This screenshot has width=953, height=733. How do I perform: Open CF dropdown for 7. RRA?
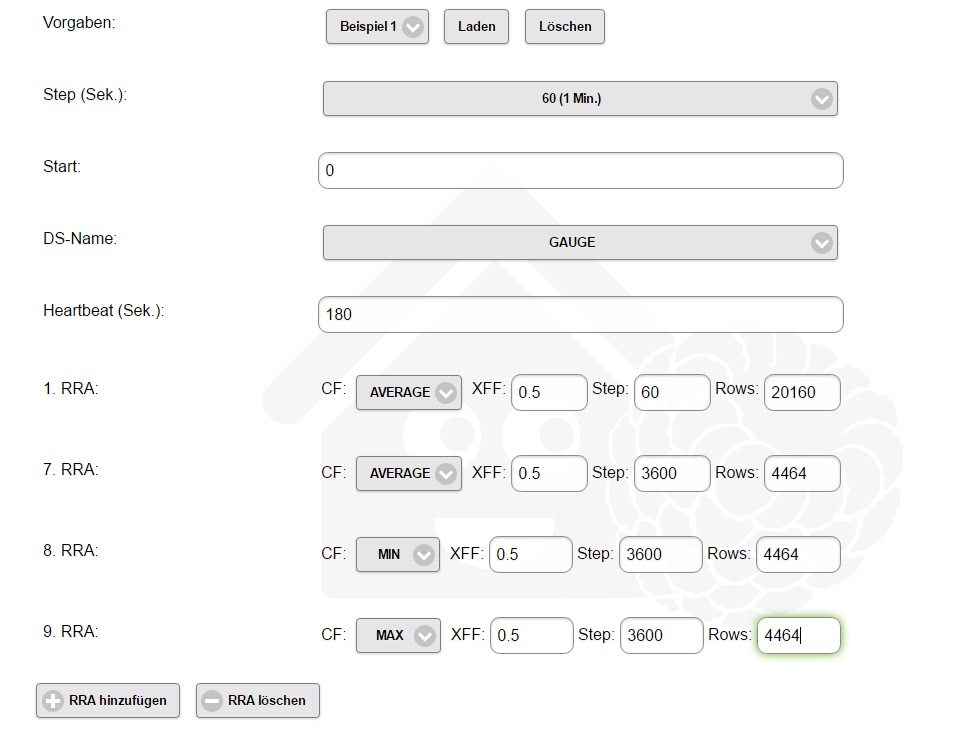(x=408, y=474)
